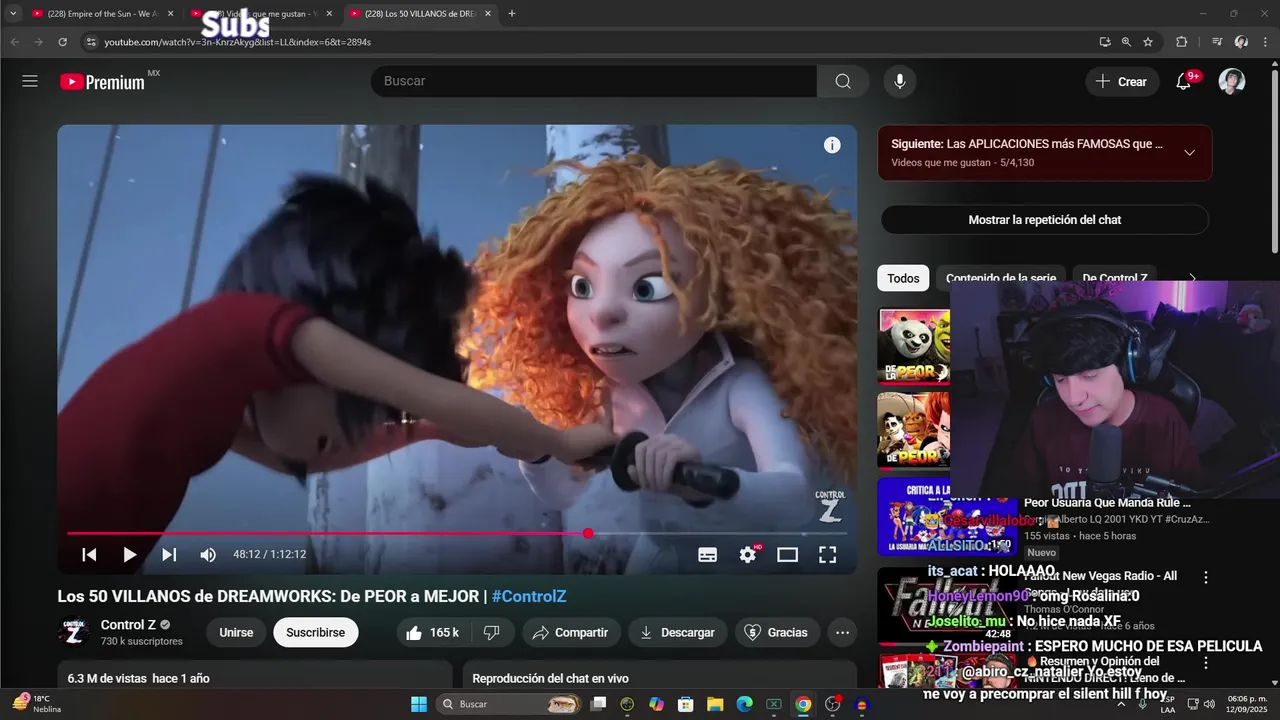
Task: Click the address bar URL
Action: (237, 42)
